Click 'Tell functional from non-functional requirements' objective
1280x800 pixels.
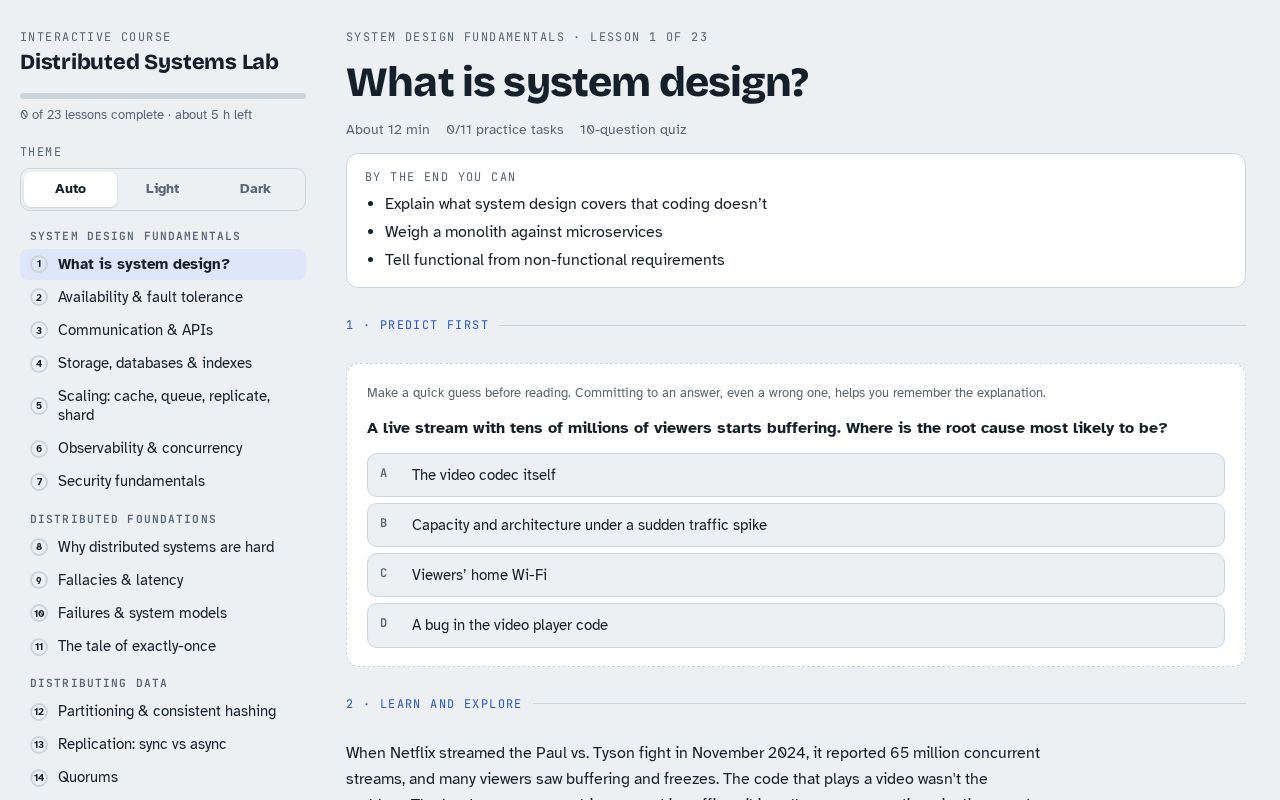click(555, 260)
